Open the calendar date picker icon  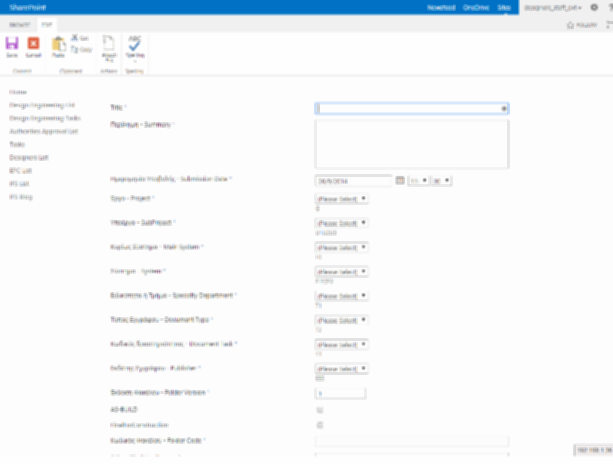(400, 180)
